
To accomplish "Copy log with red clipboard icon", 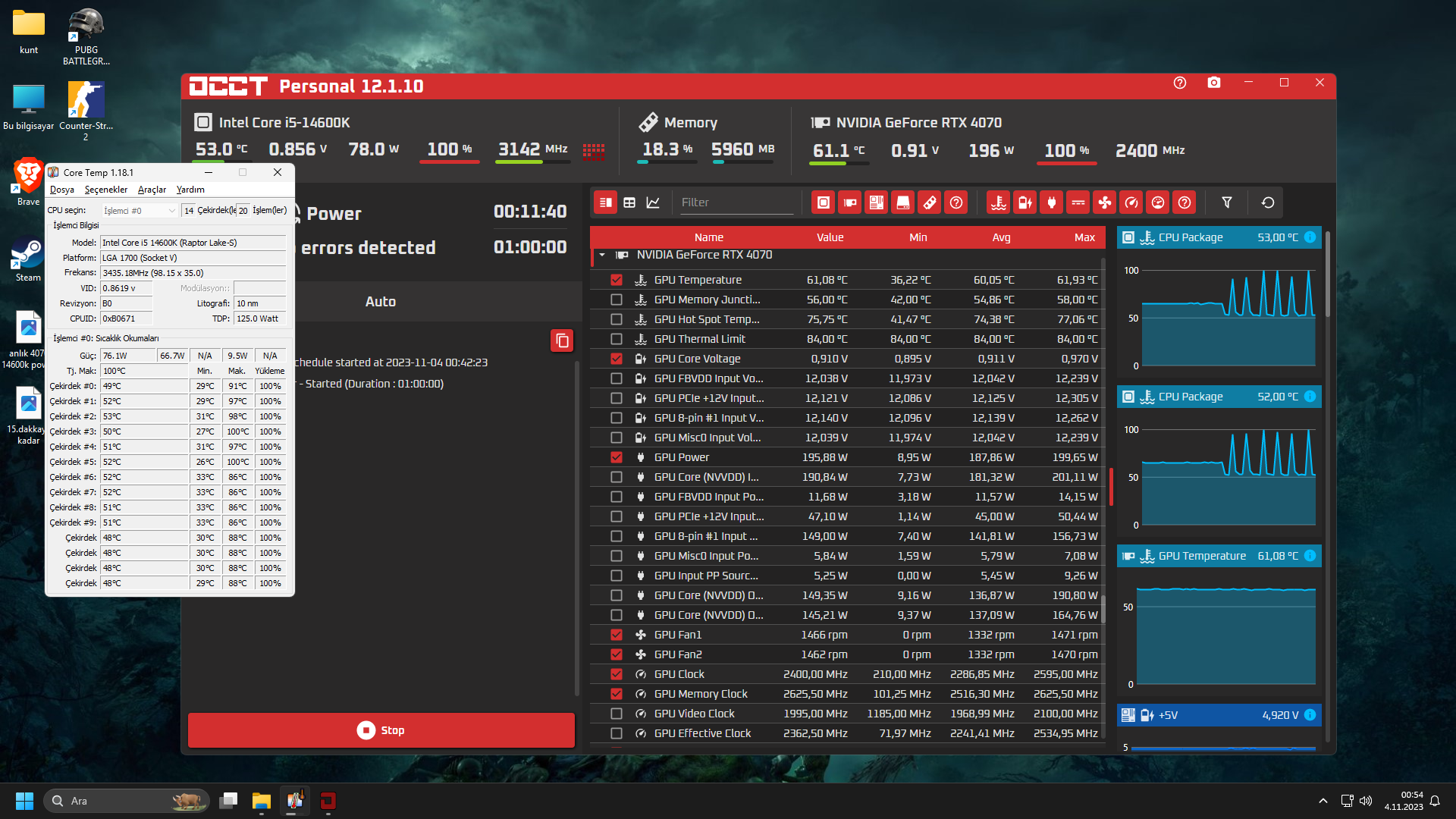I will point(562,340).
